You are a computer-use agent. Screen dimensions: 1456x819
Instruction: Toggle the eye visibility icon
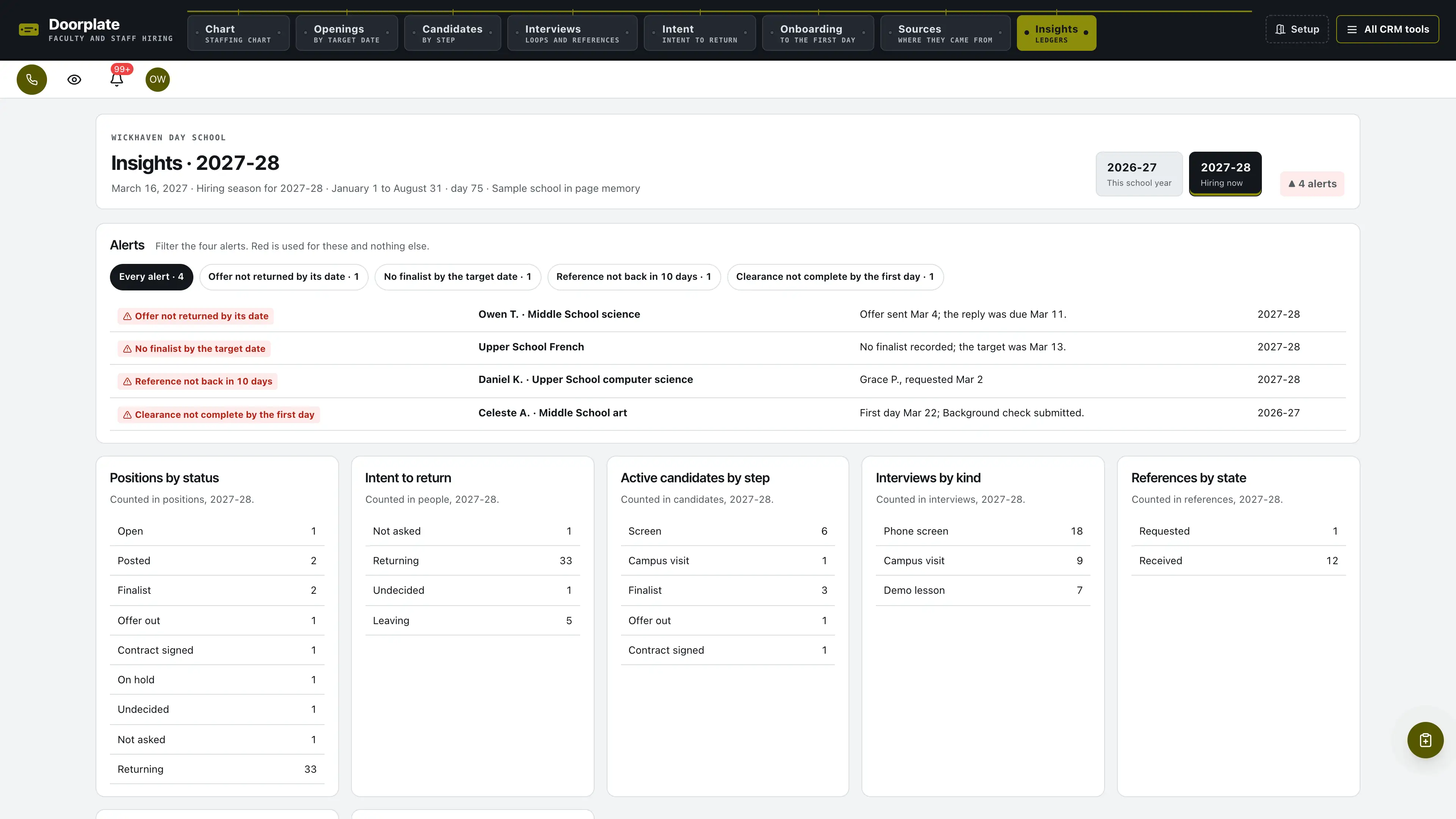[x=74, y=80]
